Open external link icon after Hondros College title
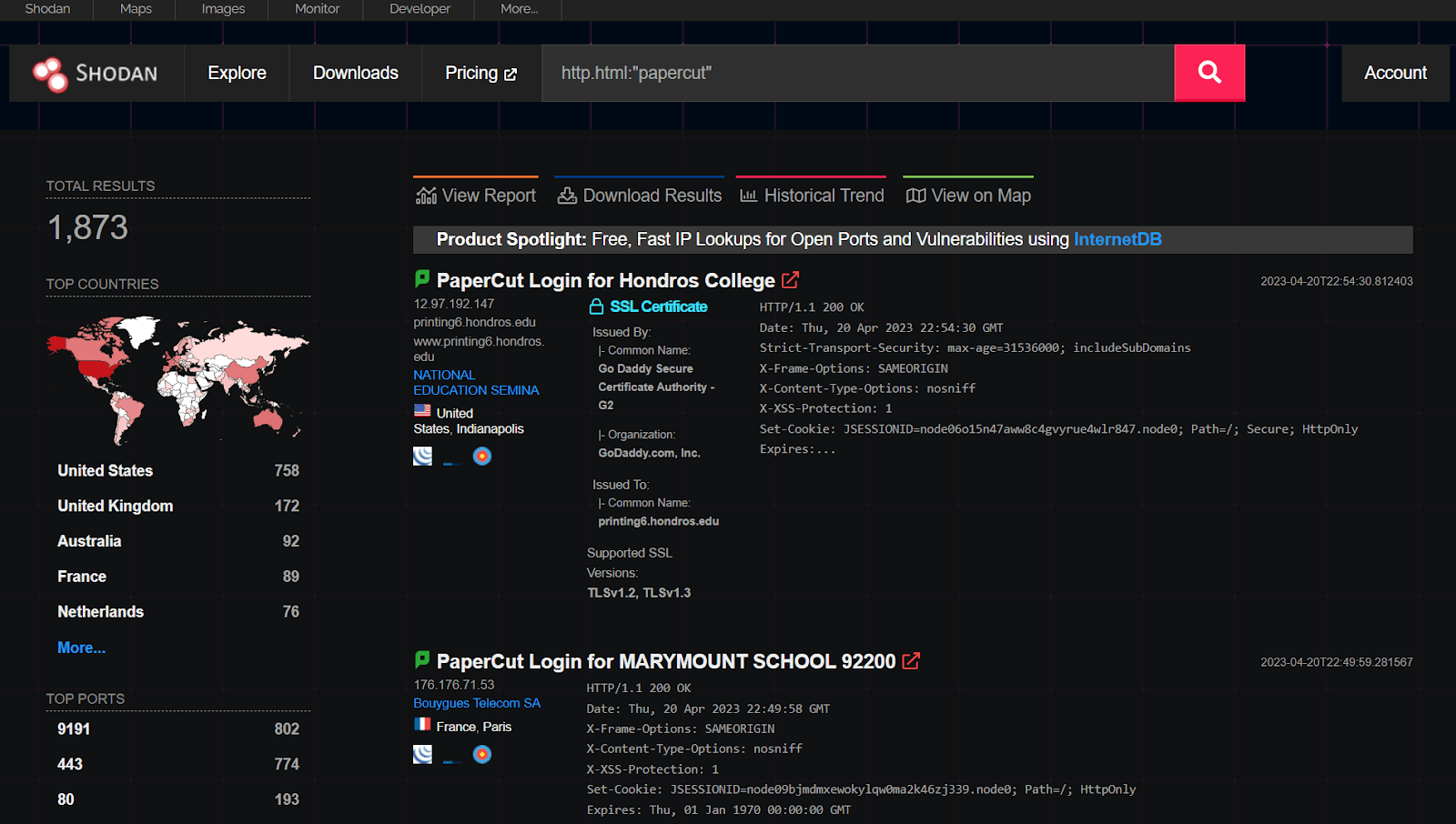Screen dimensions: 1456x824 (x=791, y=280)
